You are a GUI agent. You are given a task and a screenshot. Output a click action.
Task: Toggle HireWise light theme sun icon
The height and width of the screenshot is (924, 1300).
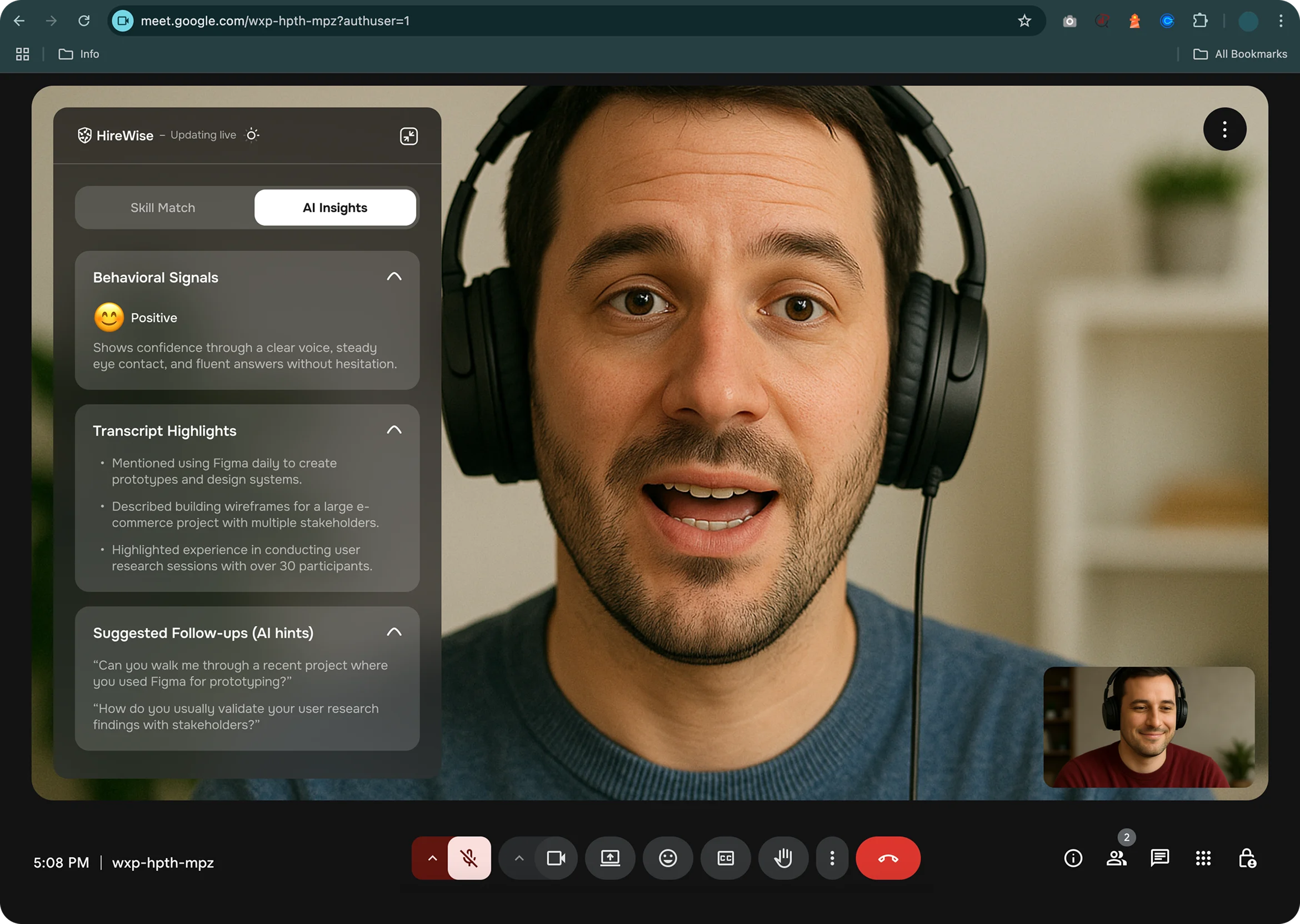point(252,135)
